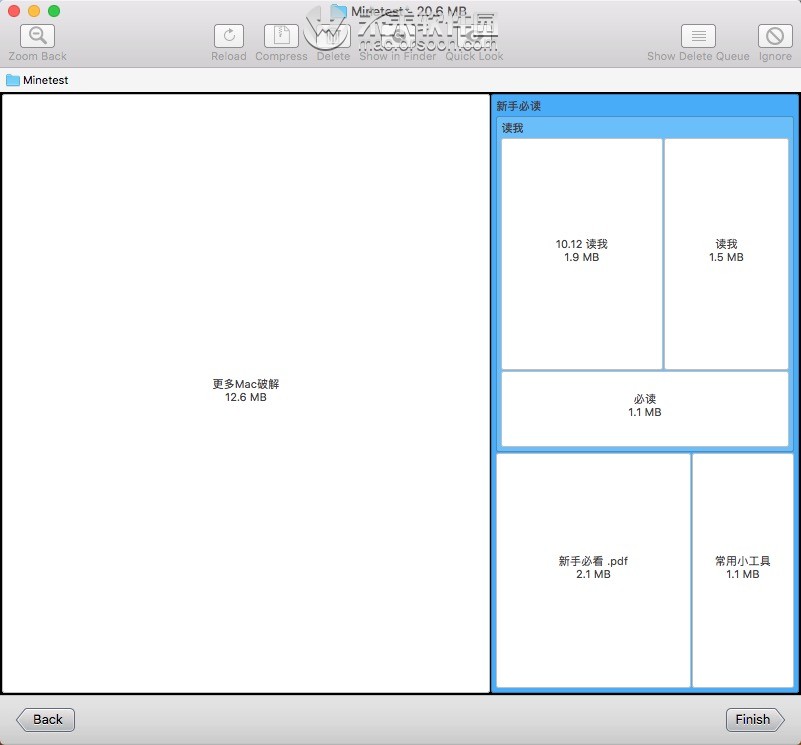The height and width of the screenshot is (745, 801).
Task: Click the Ignore icon
Action: 774,35
